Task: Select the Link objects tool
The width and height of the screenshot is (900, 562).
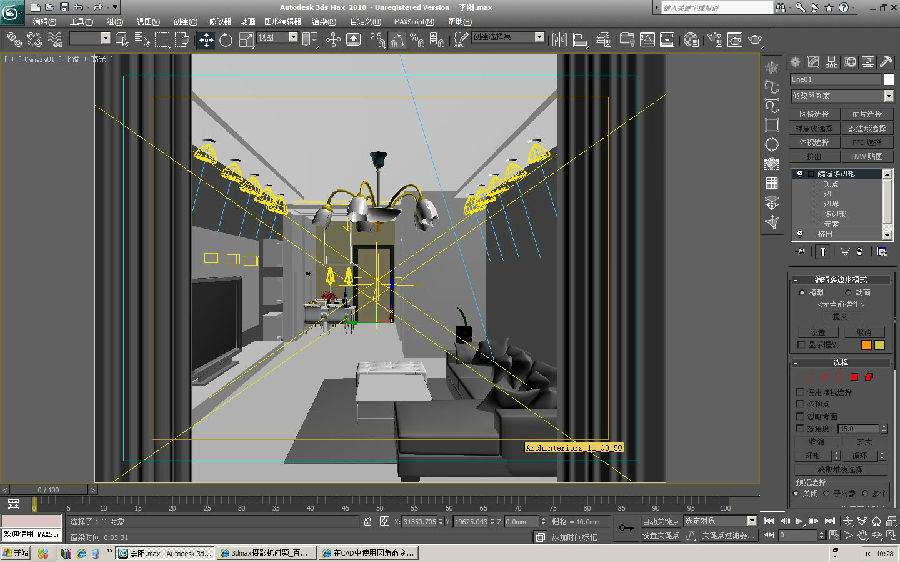Action: tap(12, 40)
